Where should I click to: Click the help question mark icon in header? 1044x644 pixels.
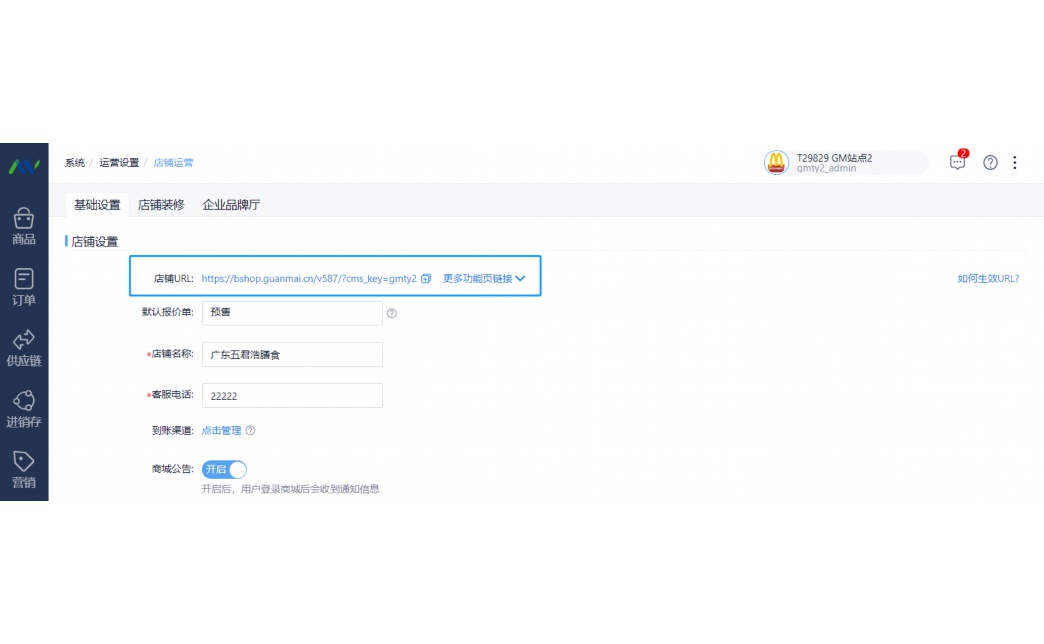(x=990, y=162)
